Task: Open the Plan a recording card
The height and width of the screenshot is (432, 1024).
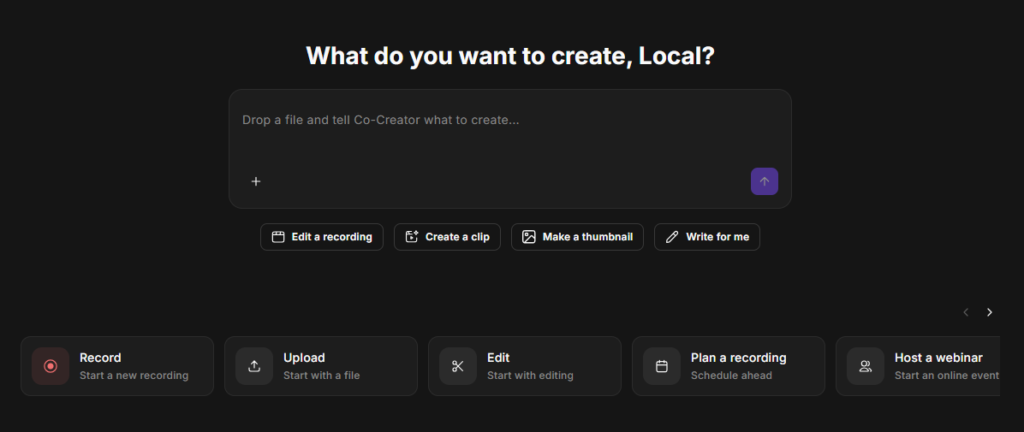Action: (728, 366)
